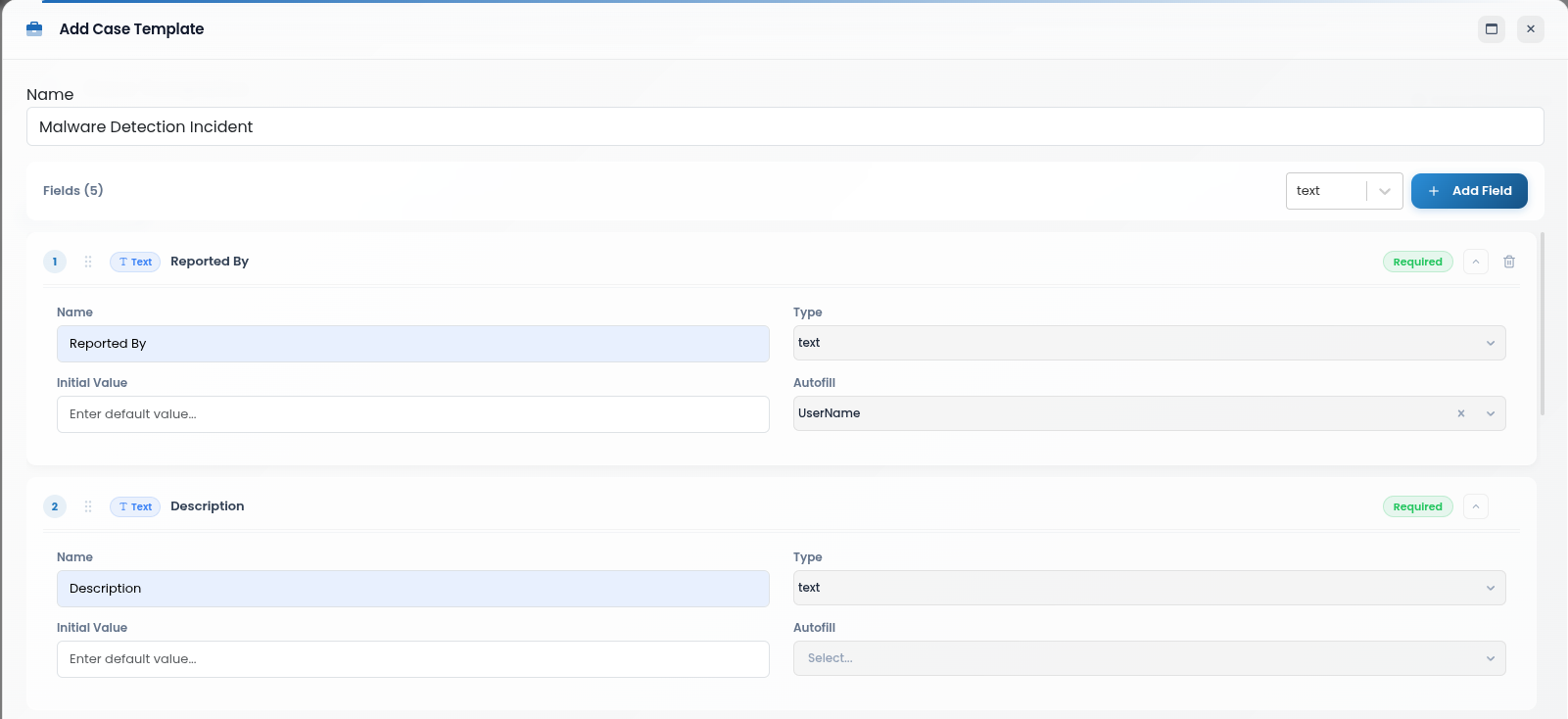Click the Text type badge on Reported By

click(135, 262)
